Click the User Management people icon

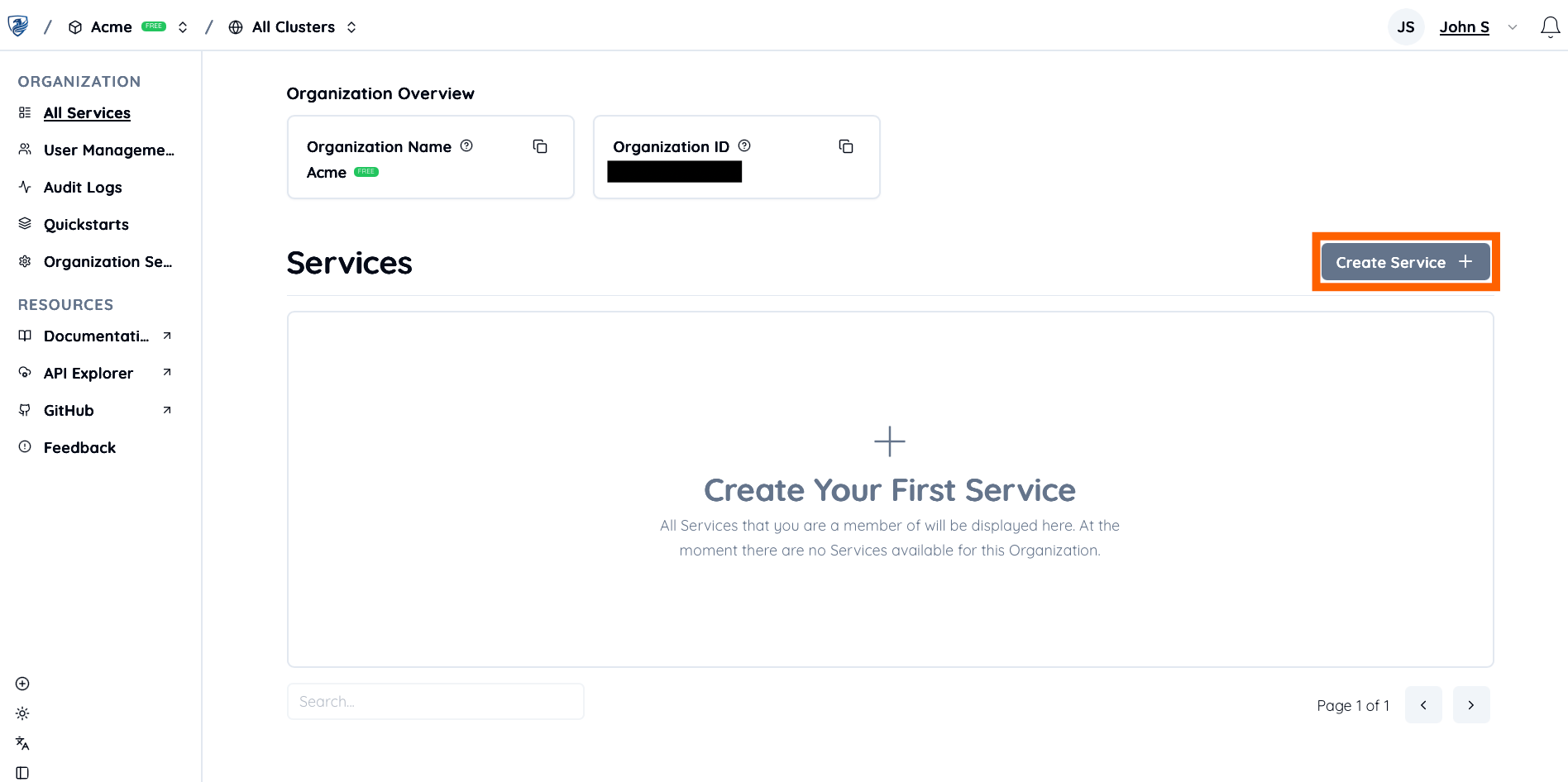point(25,150)
